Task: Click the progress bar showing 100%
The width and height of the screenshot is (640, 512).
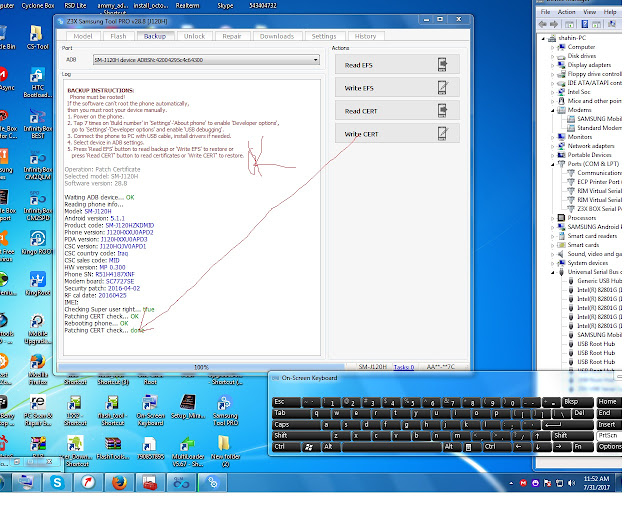Action: coord(201,367)
